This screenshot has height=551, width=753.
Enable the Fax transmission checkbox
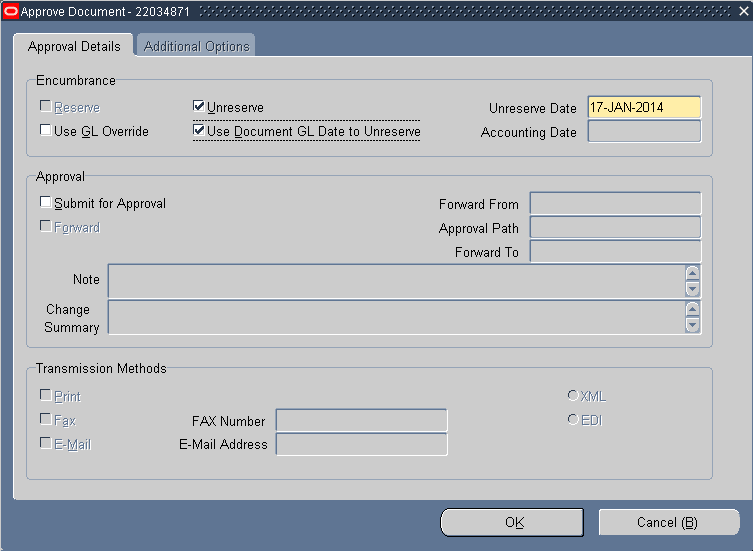tap(46, 419)
